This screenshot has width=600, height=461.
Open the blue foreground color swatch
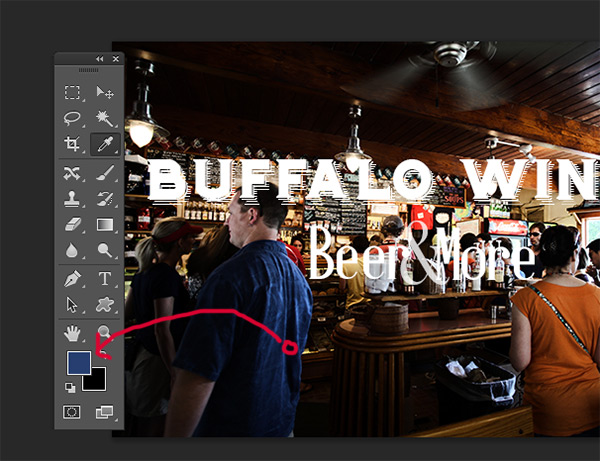pos(76,362)
